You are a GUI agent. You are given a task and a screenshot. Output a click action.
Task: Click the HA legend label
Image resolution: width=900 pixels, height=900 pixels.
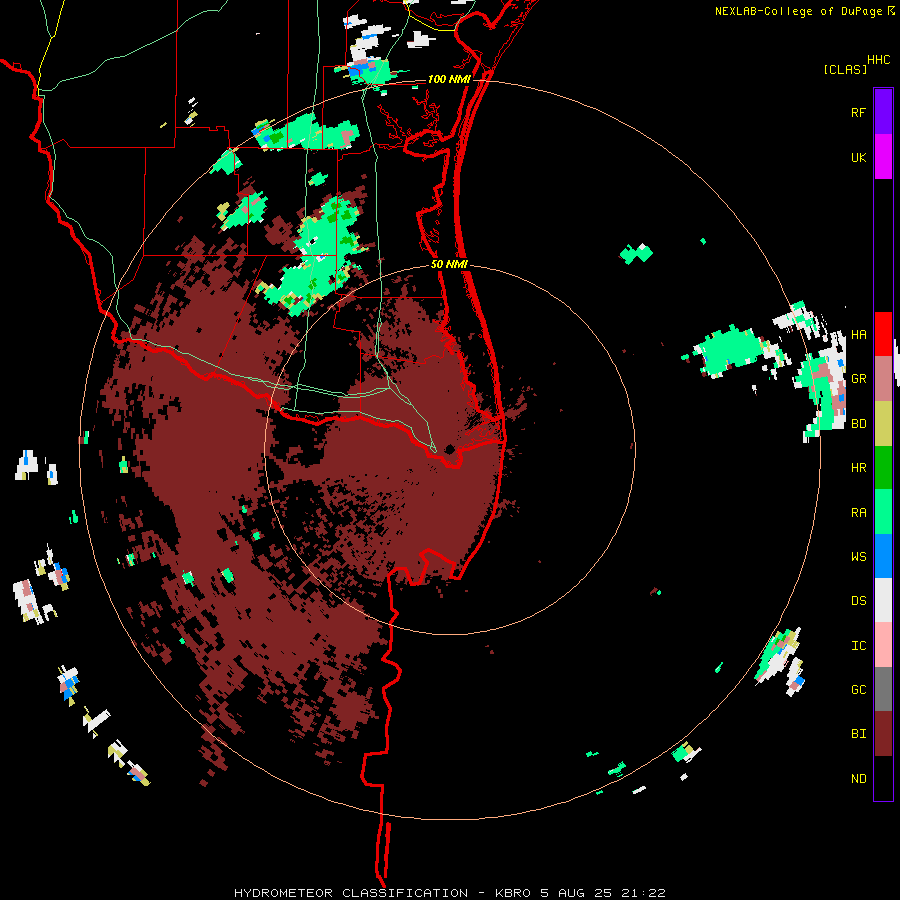(x=858, y=335)
